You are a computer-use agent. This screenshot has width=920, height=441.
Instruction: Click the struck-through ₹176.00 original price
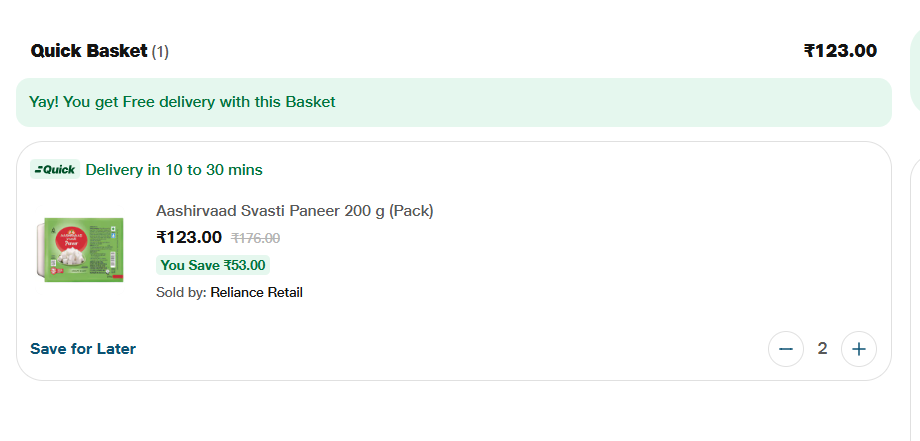coord(256,238)
